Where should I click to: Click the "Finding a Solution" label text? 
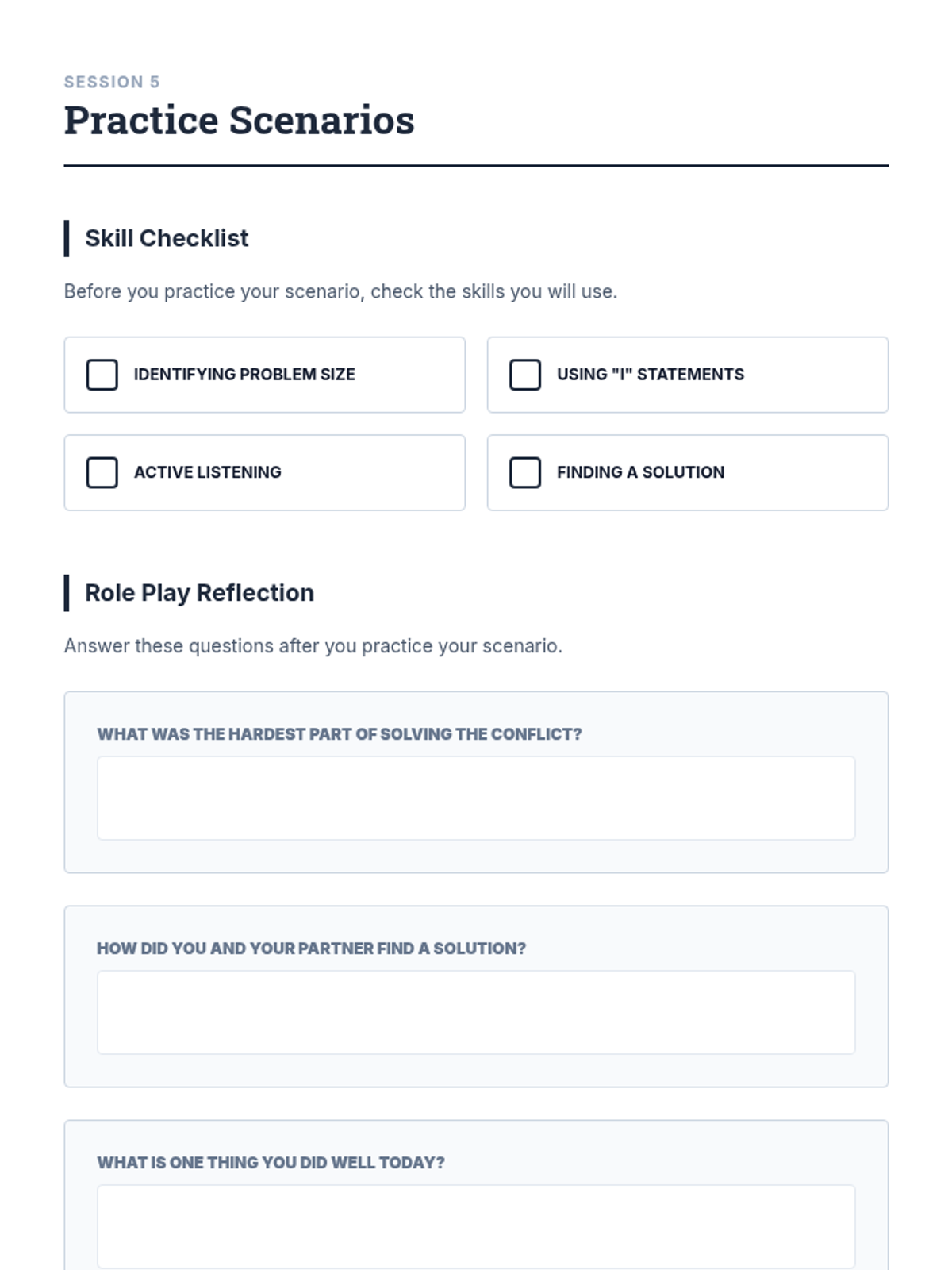[x=640, y=472]
